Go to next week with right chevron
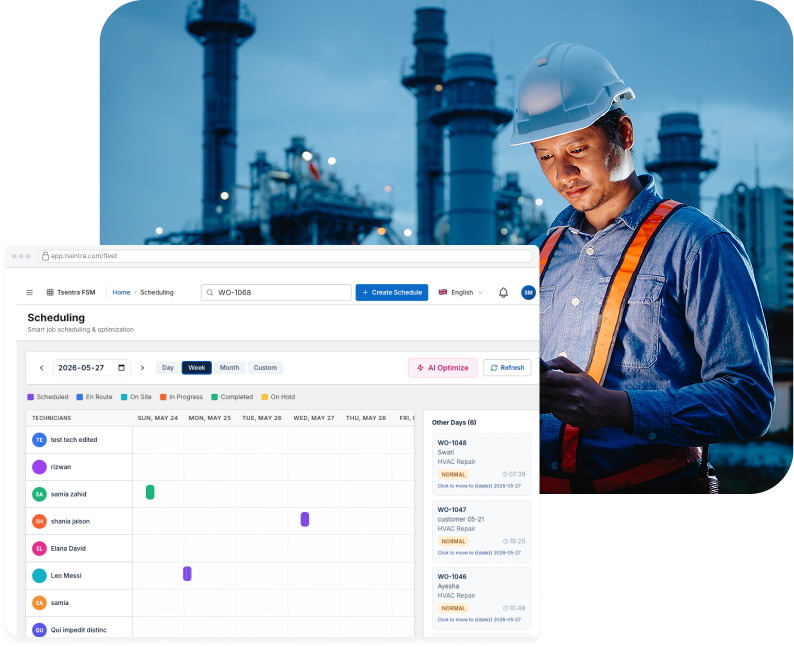Viewport: 794px width, 647px height. coord(142,368)
